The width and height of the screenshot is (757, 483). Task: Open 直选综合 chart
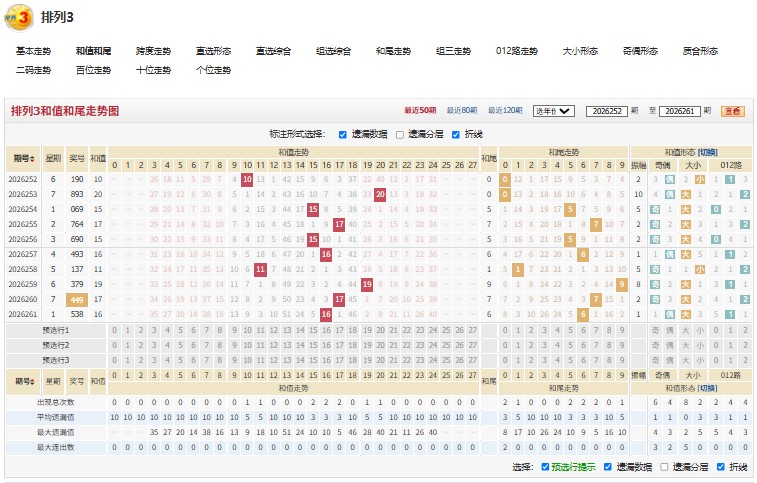click(x=273, y=51)
